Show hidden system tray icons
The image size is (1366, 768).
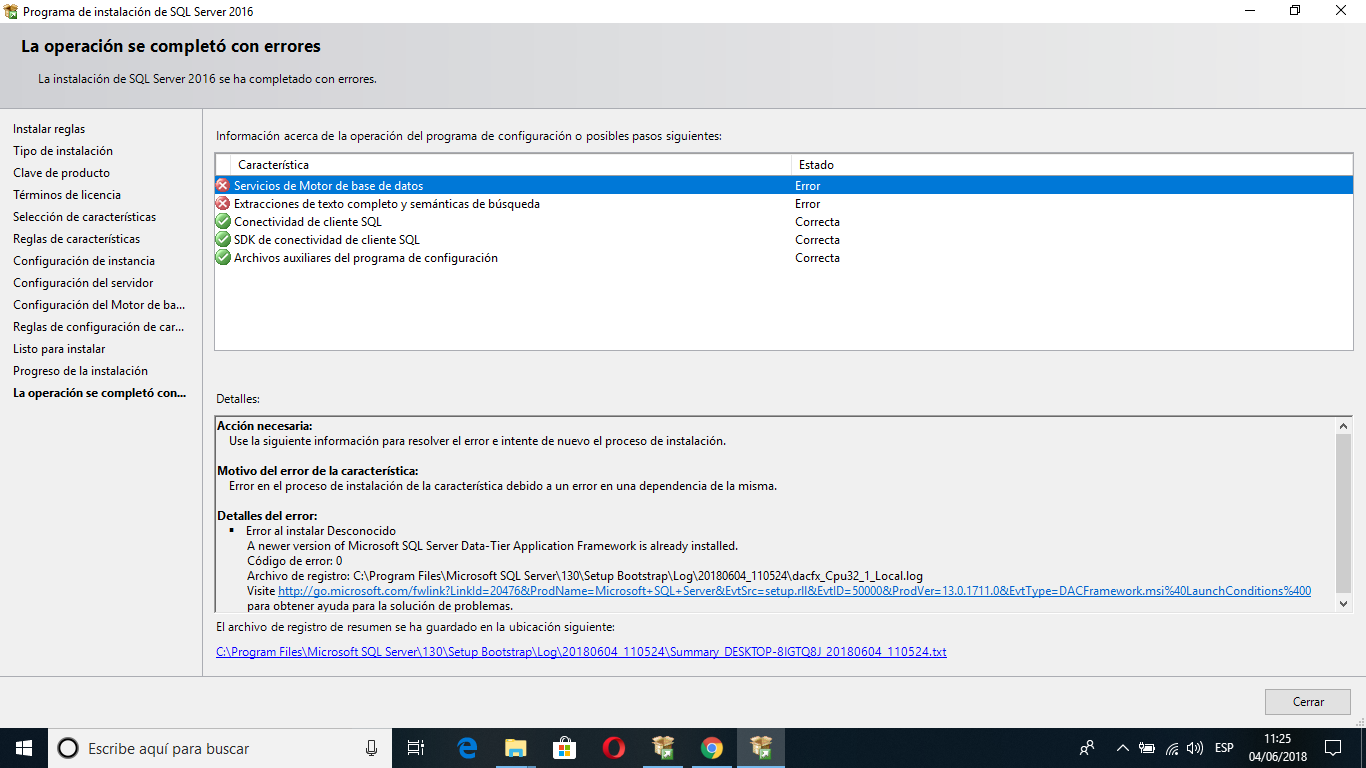[1122, 748]
